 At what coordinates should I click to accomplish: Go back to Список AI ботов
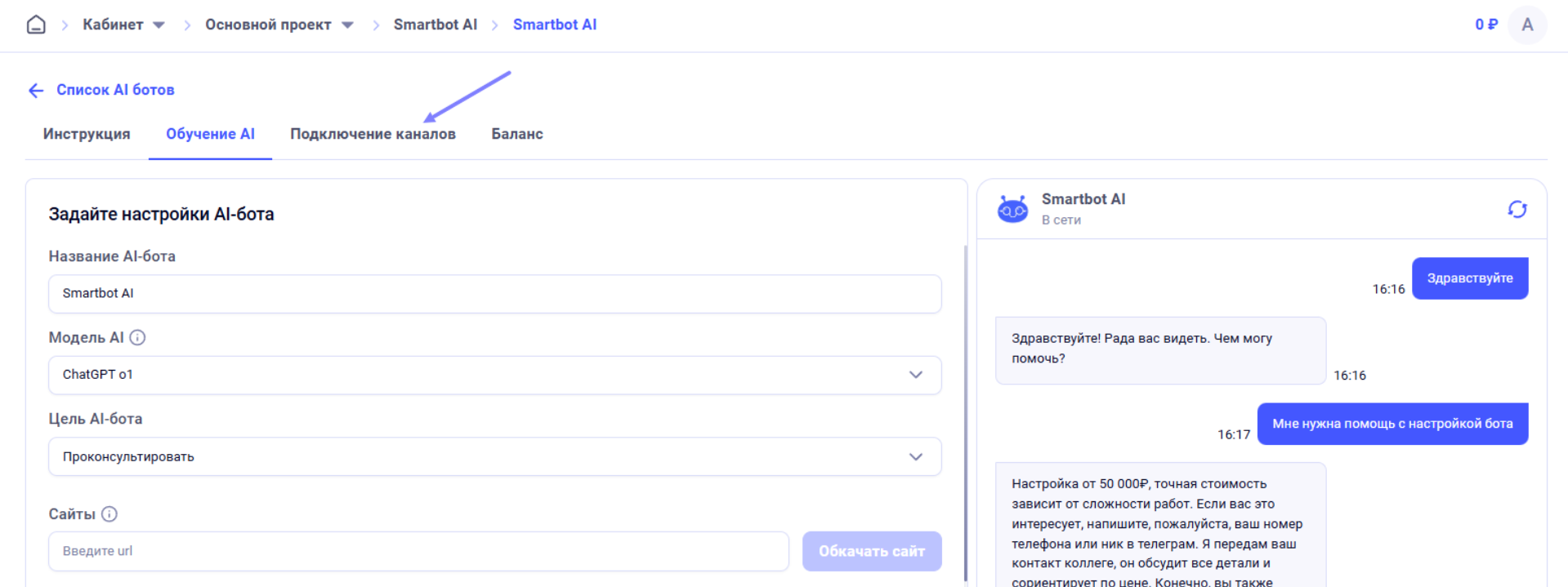coord(115,90)
